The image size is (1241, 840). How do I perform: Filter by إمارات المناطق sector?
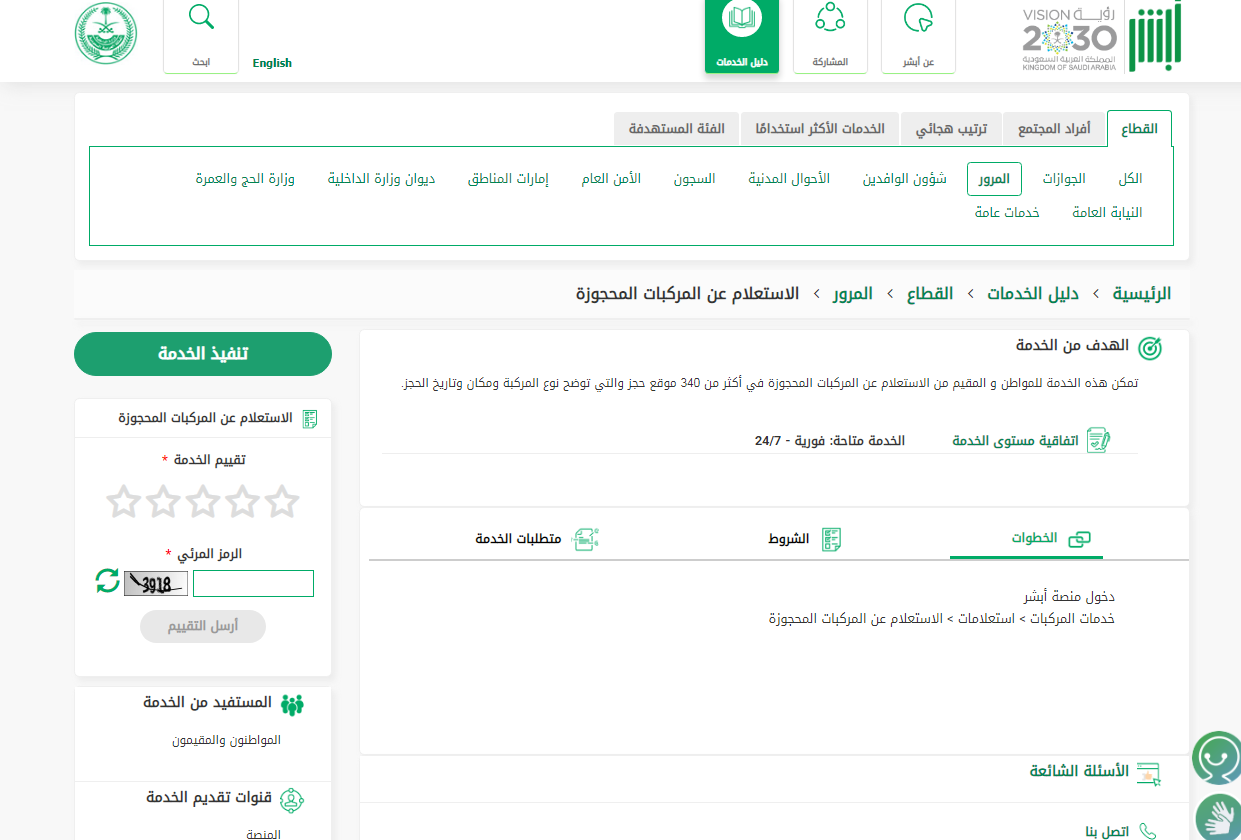508,179
